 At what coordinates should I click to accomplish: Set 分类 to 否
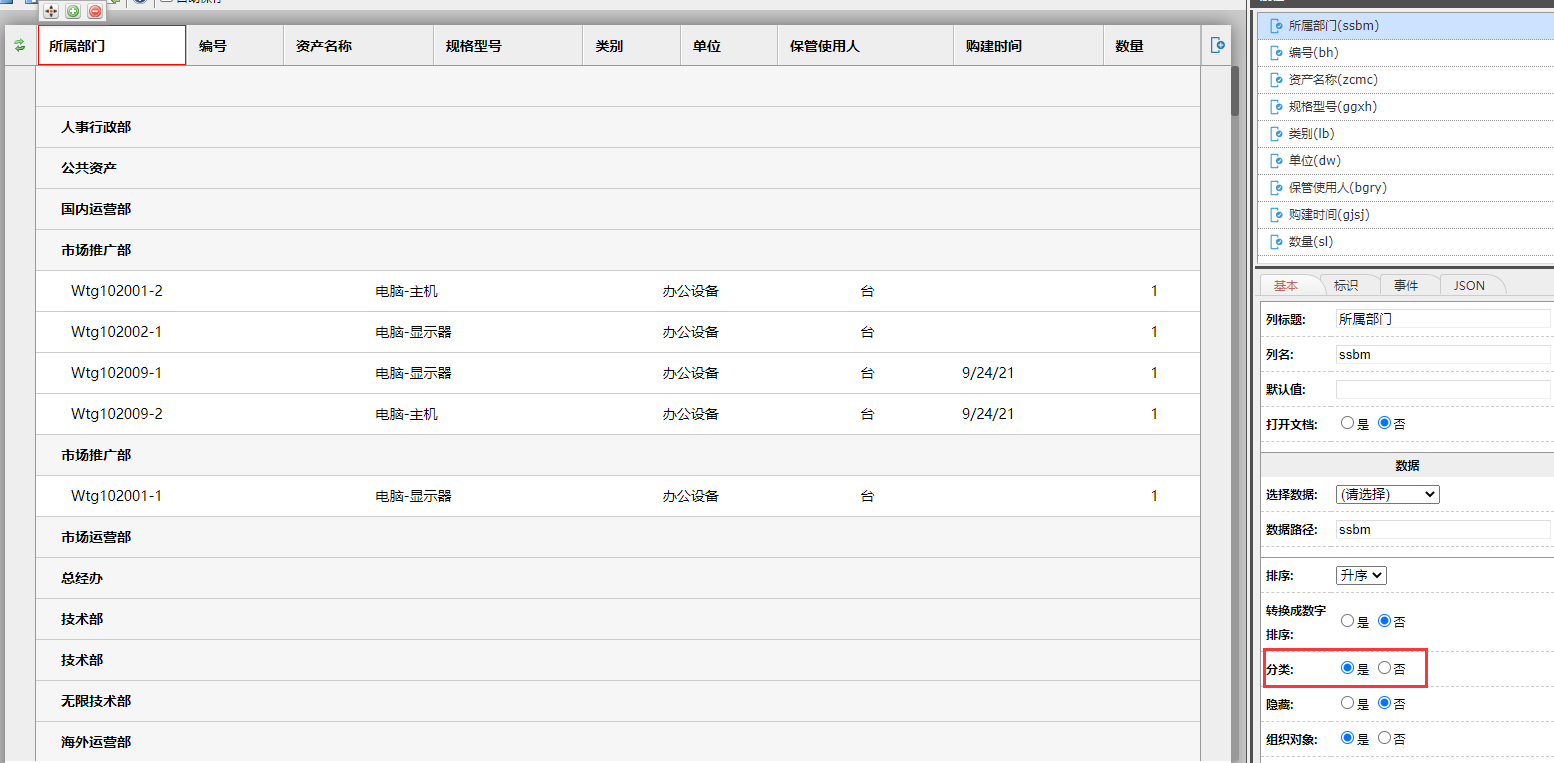click(1384, 668)
